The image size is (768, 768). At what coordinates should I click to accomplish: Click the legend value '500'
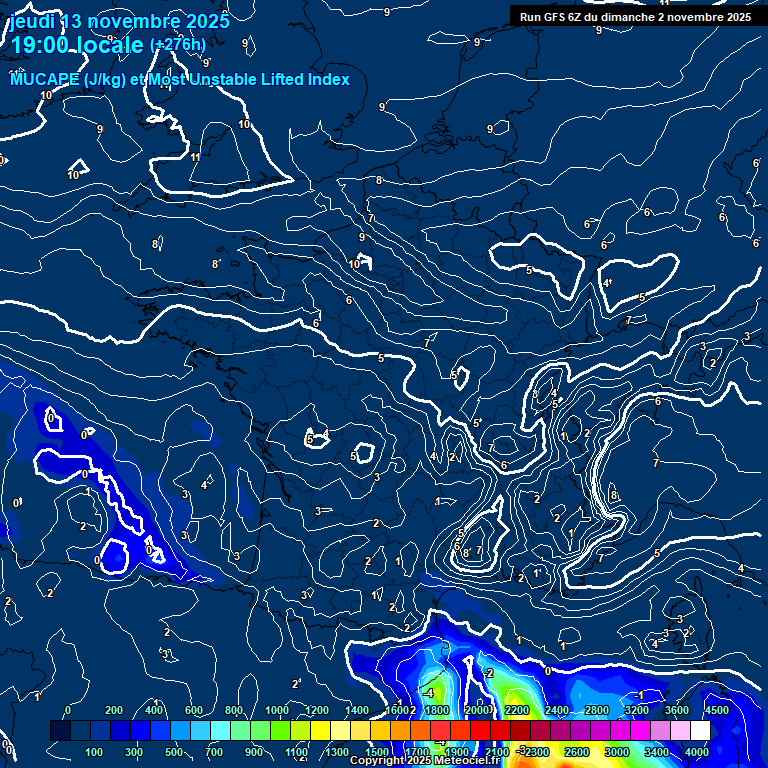click(x=173, y=752)
